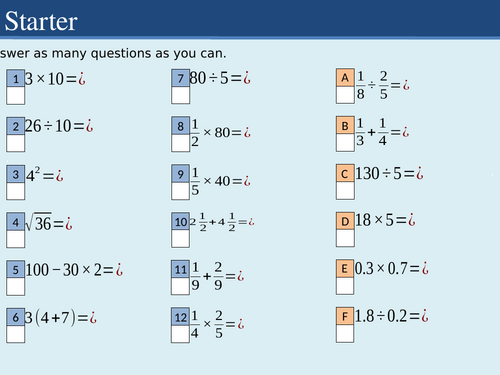Click the answer box under letter C
Viewport: 500px width, 375px height.
345,191
